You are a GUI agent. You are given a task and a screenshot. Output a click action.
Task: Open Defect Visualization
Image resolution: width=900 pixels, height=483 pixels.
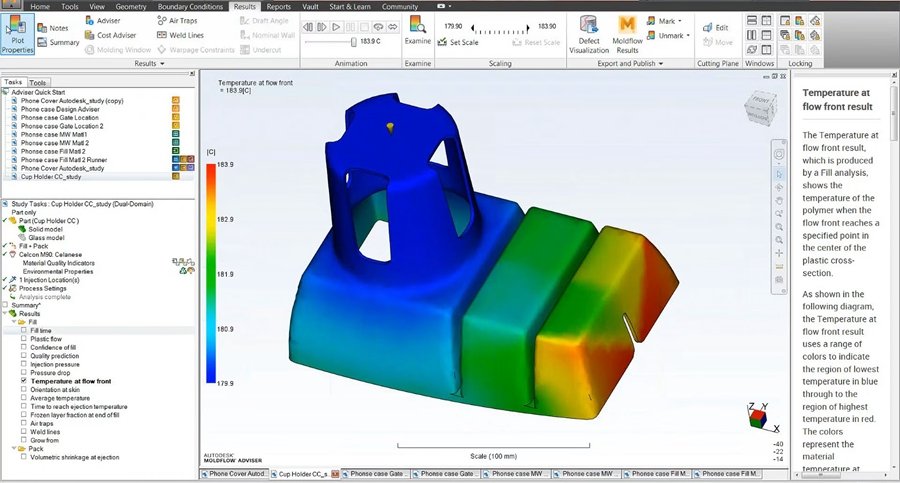point(589,34)
